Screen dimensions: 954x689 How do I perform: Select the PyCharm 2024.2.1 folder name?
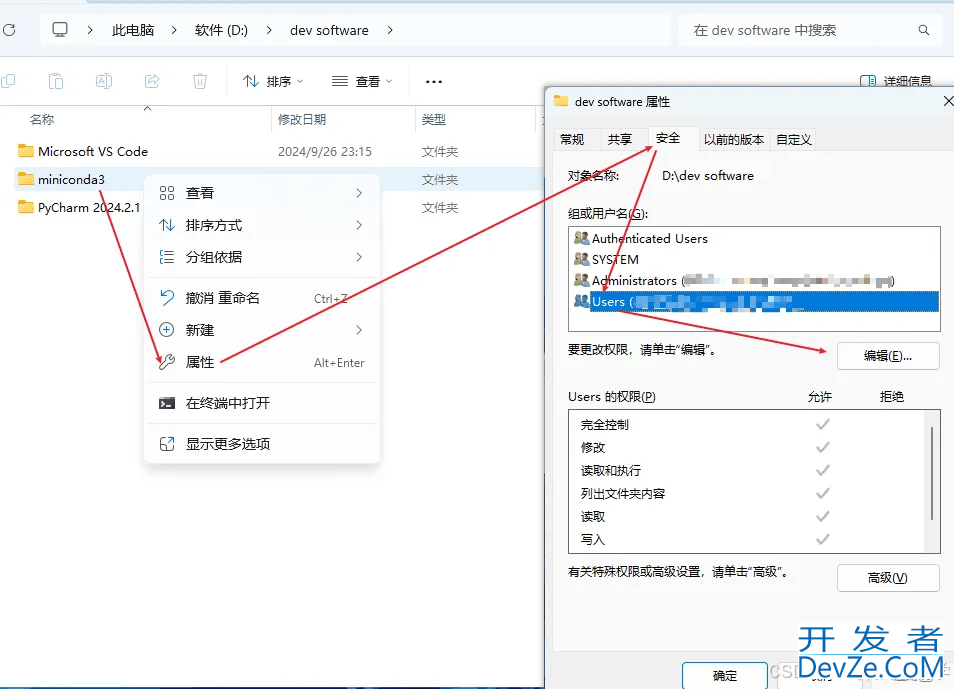[89, 208]
